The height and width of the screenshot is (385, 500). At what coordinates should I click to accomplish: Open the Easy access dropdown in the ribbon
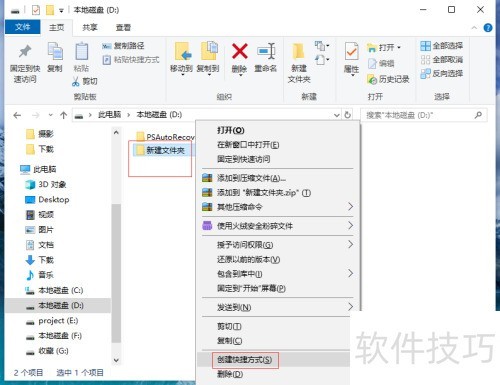322,60
